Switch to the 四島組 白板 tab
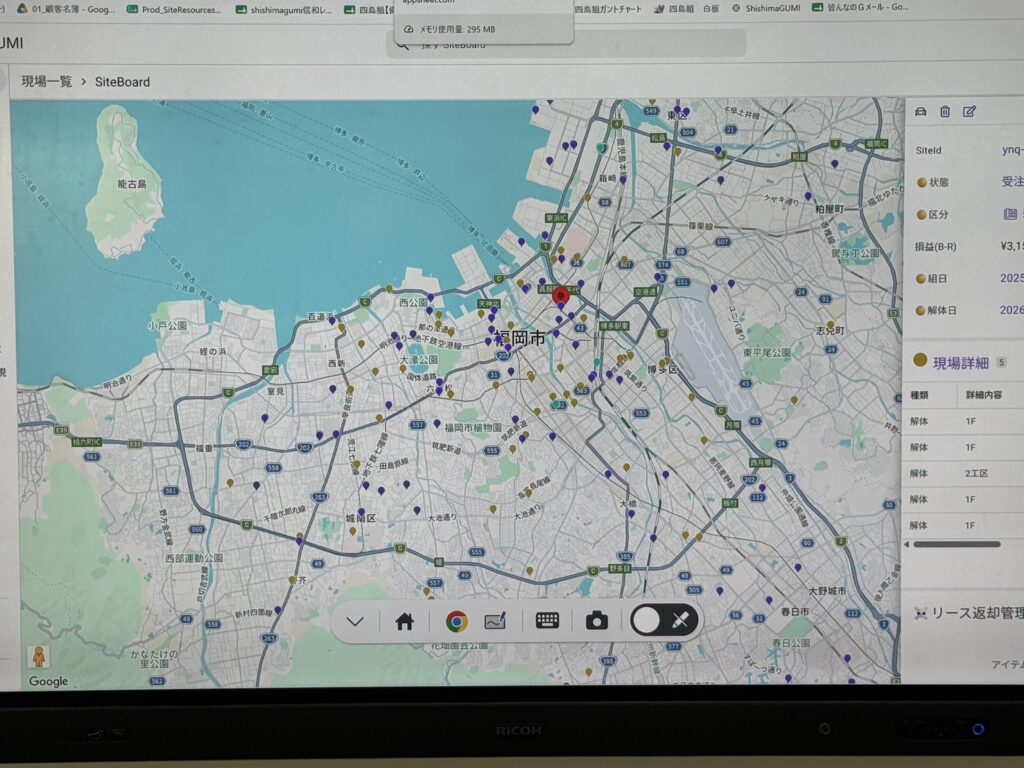This screenshot has width=1024, height=768. tap(687, 8)
